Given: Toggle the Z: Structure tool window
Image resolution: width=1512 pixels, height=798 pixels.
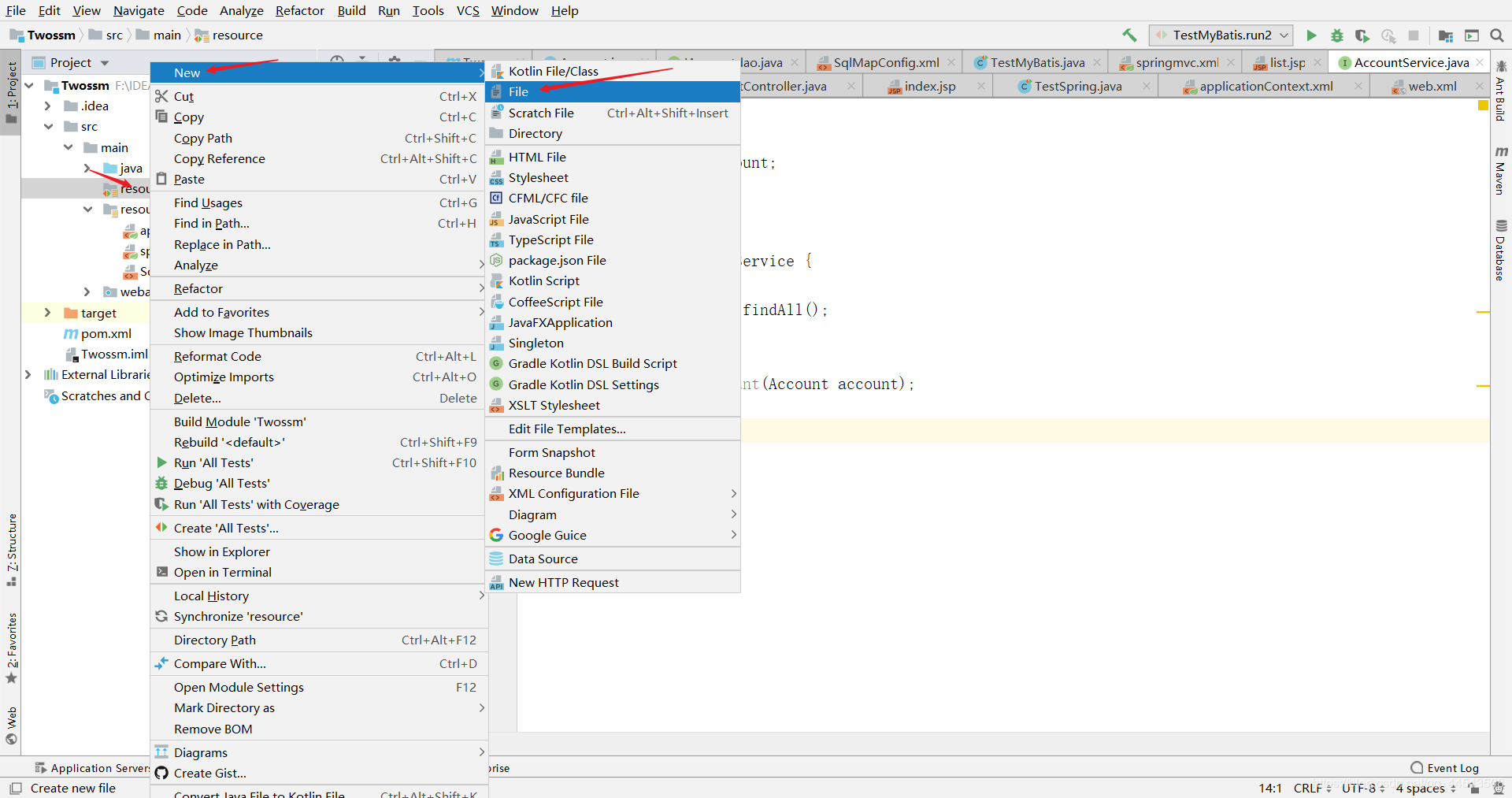Looking at the screenshot, I should [11, 550].
